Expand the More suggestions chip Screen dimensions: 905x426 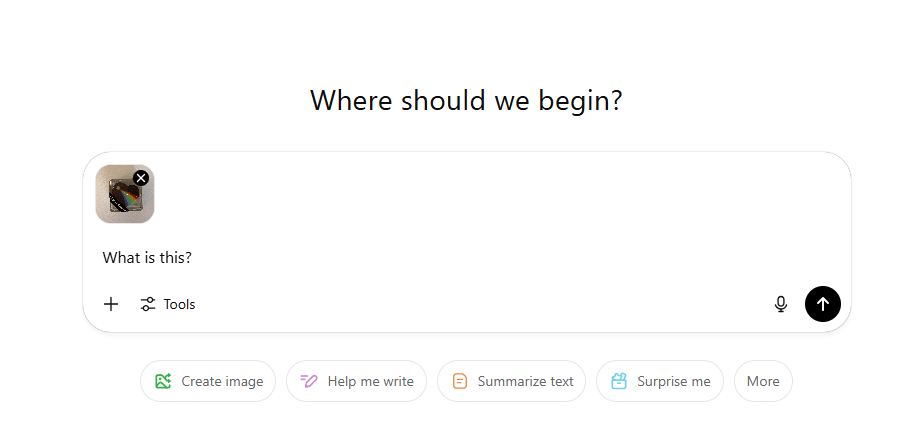[763, 381]
